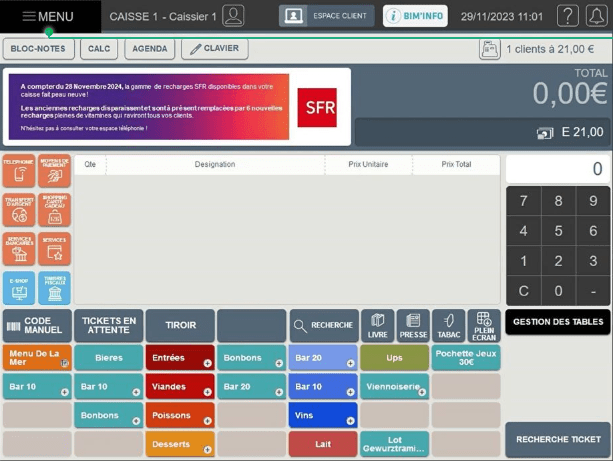Open the Timbres Fiscaux tile
The image size is (613, 463).
(55, 288)
